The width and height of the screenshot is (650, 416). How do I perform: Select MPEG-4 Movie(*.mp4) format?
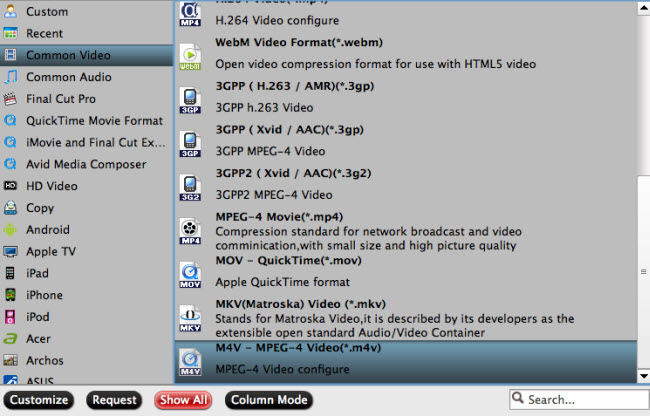(x=406, y=232)
